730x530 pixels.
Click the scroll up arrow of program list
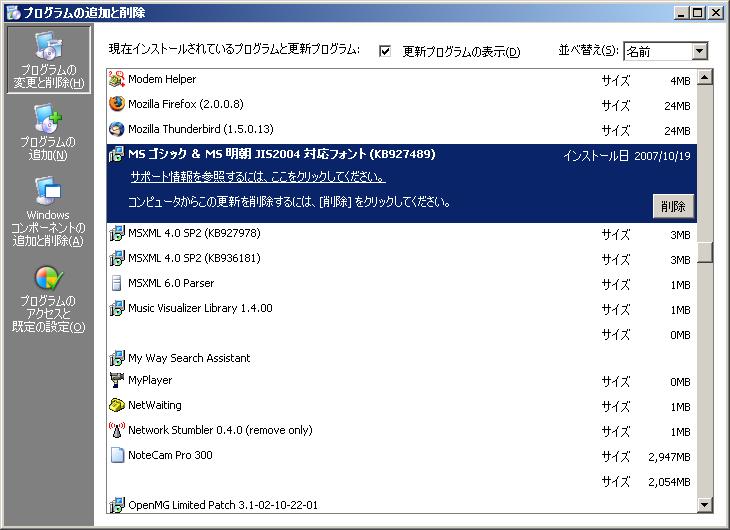click(705, 77)
